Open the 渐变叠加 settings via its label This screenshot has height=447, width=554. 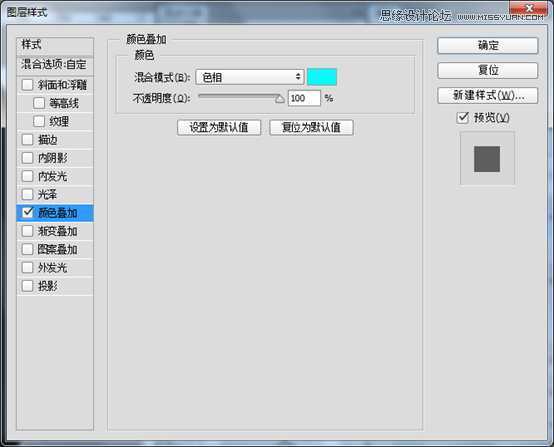58,231
